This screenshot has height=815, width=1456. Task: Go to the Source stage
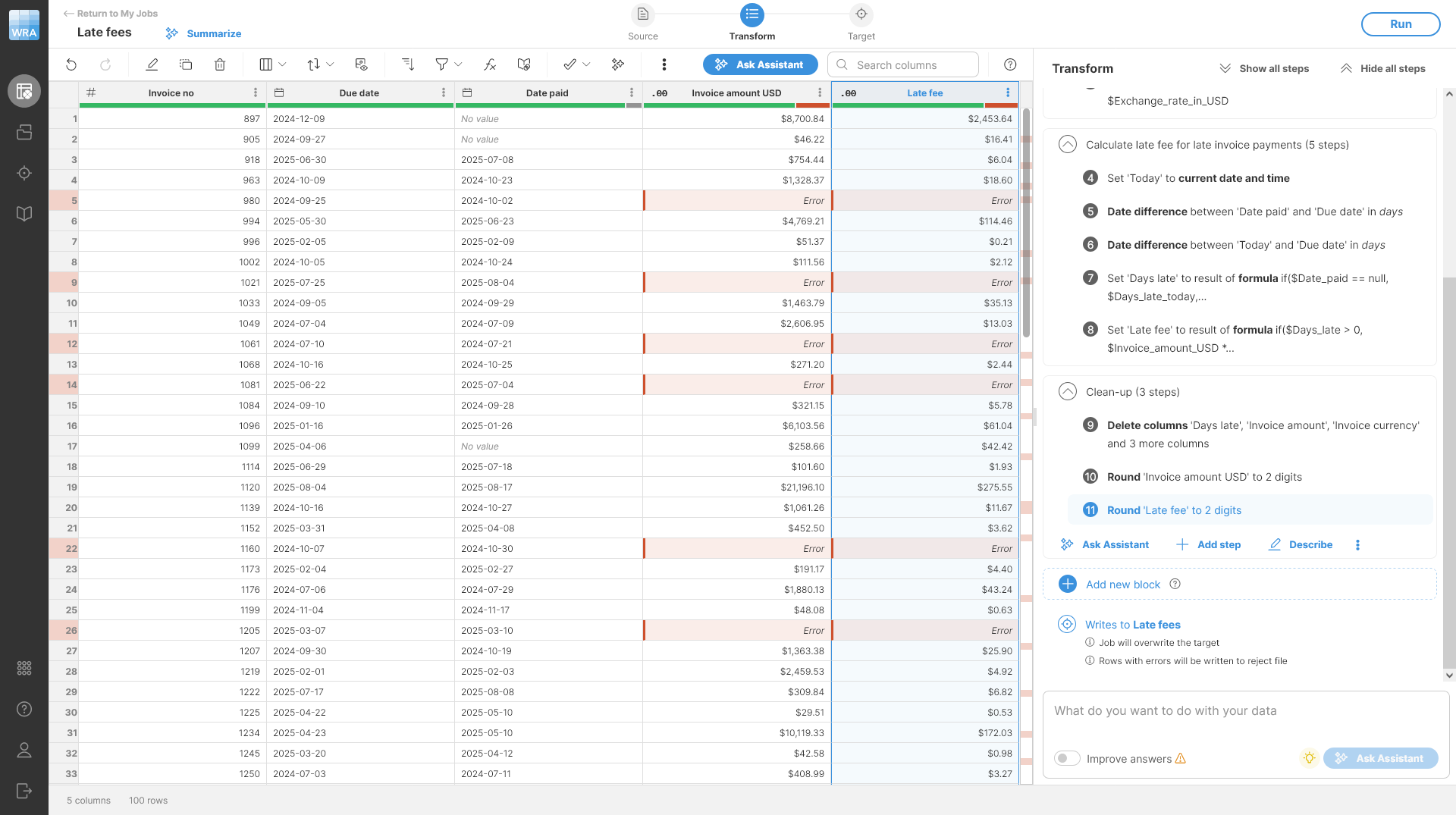(x=643, y=23)
